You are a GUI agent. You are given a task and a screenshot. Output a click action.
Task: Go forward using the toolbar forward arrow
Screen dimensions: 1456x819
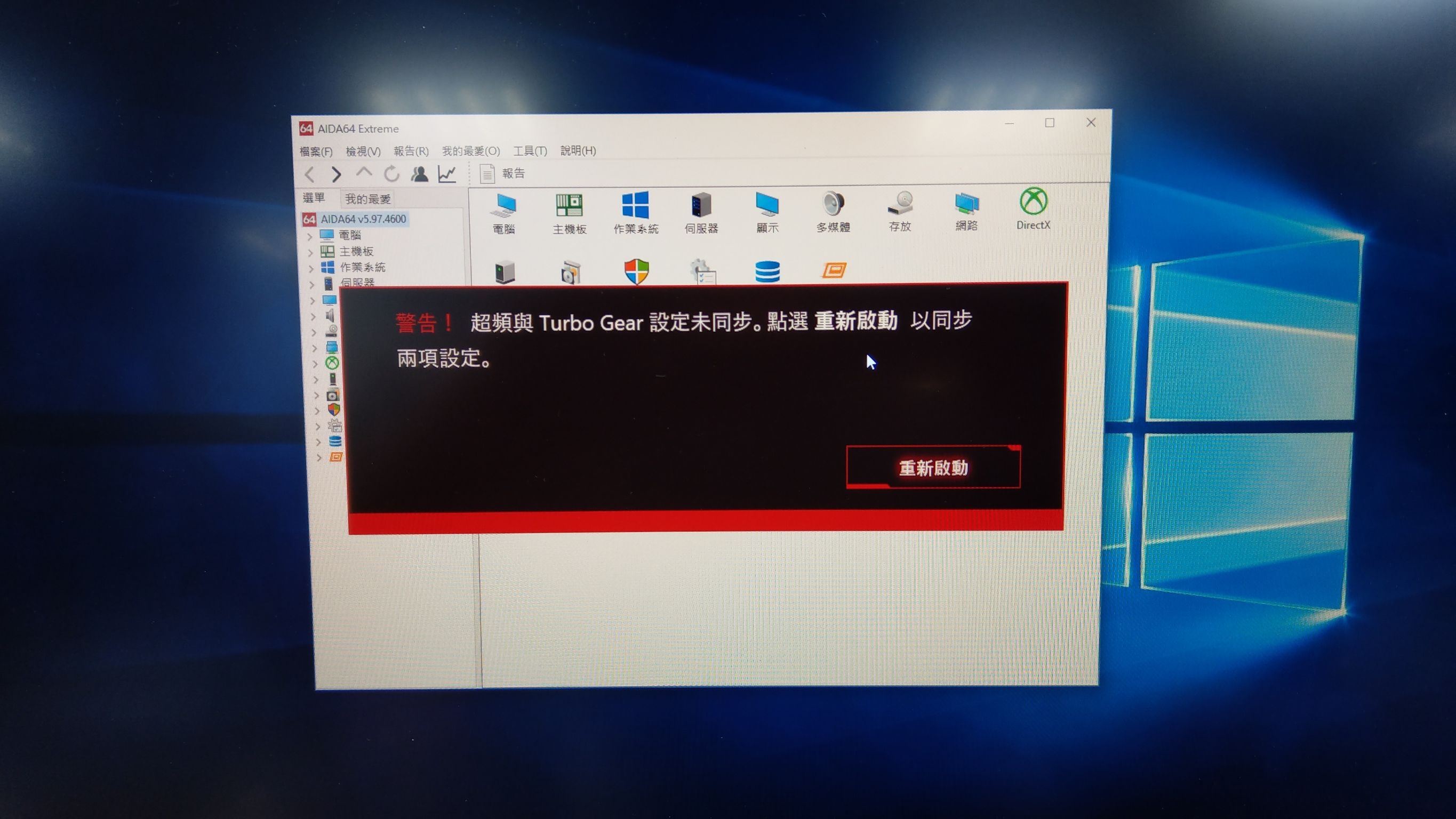pyautogui.click(x=337, y=174)
